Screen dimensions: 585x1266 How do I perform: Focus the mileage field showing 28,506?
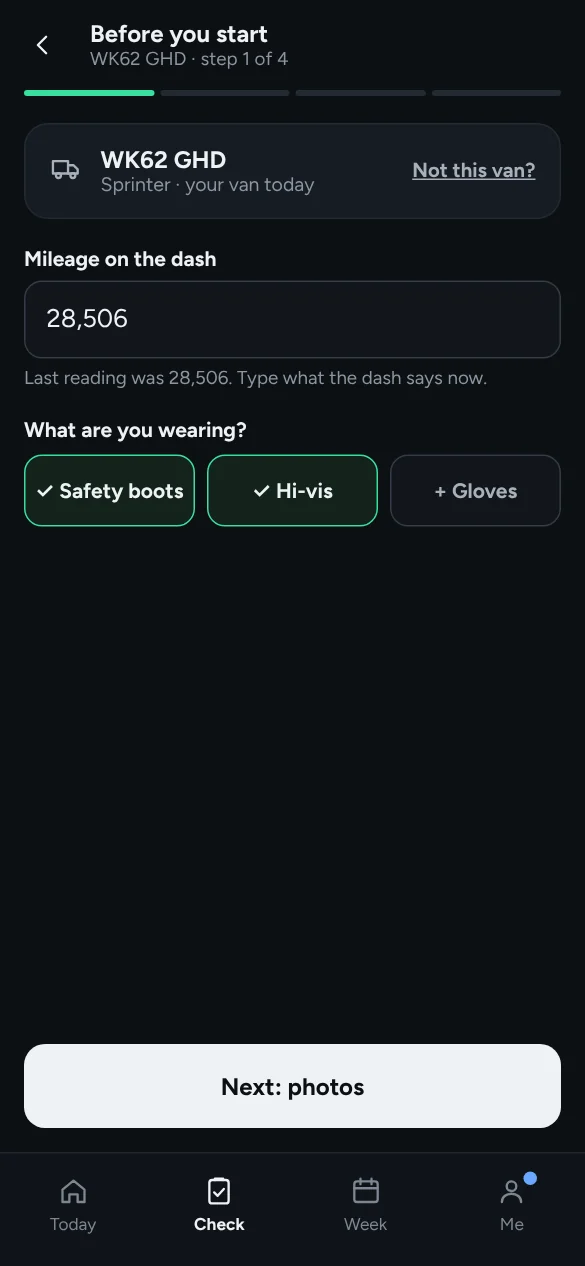[292, 319]
